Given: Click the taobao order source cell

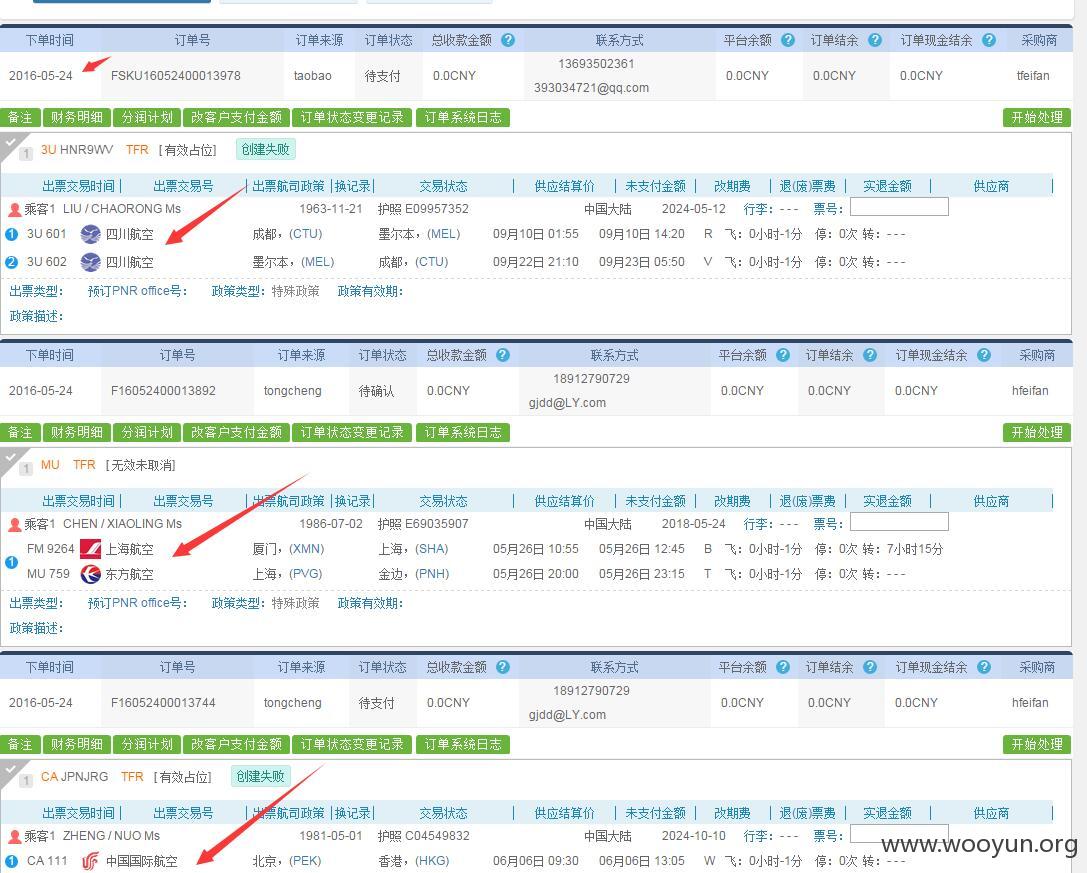Looking at the screenshot, I should coord(313,76).
